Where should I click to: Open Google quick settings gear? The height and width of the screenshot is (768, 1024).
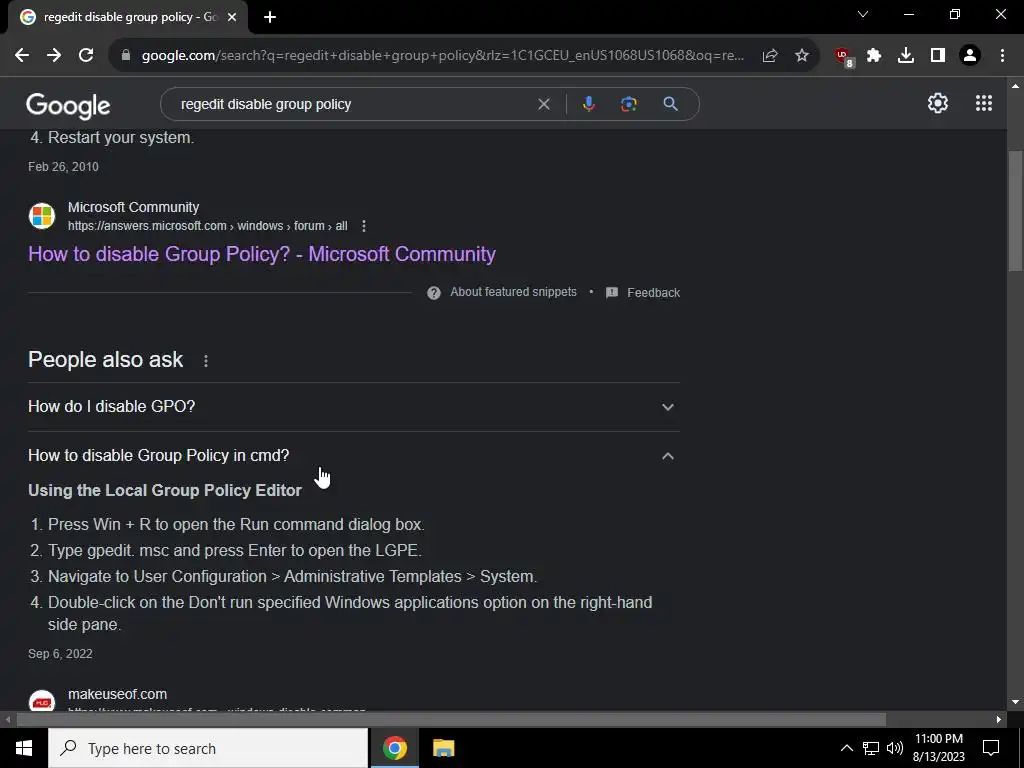coord(938,103)
